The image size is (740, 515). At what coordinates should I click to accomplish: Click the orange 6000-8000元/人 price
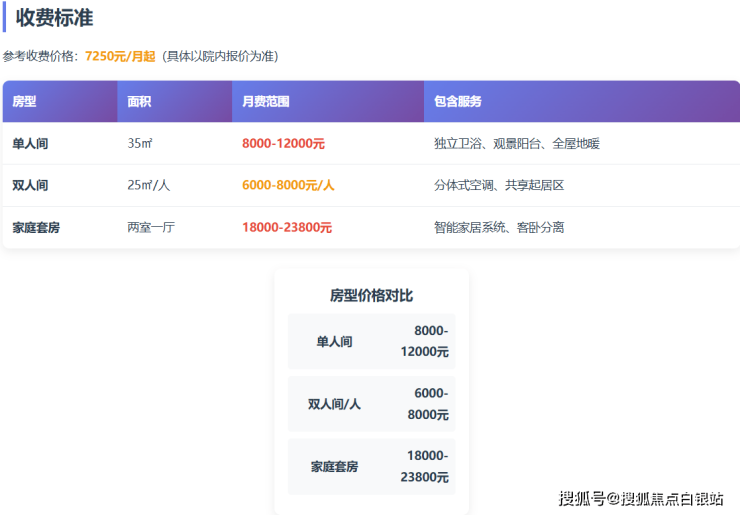tap(288, 186)
